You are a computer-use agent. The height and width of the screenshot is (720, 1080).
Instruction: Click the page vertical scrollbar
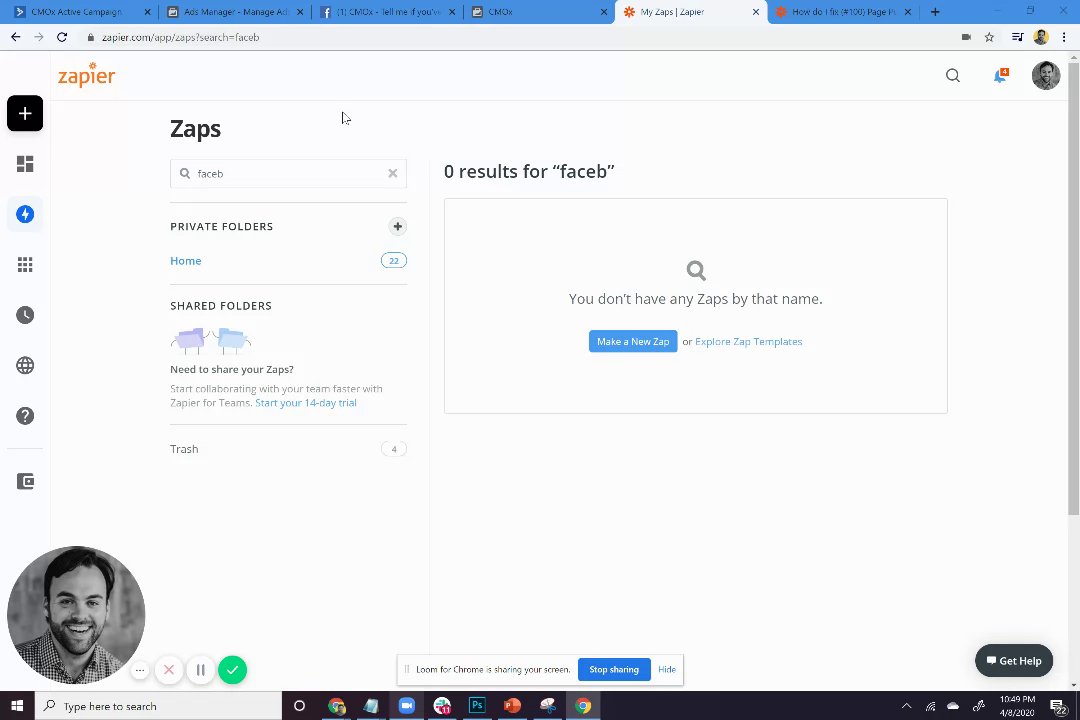[1074, 289]
